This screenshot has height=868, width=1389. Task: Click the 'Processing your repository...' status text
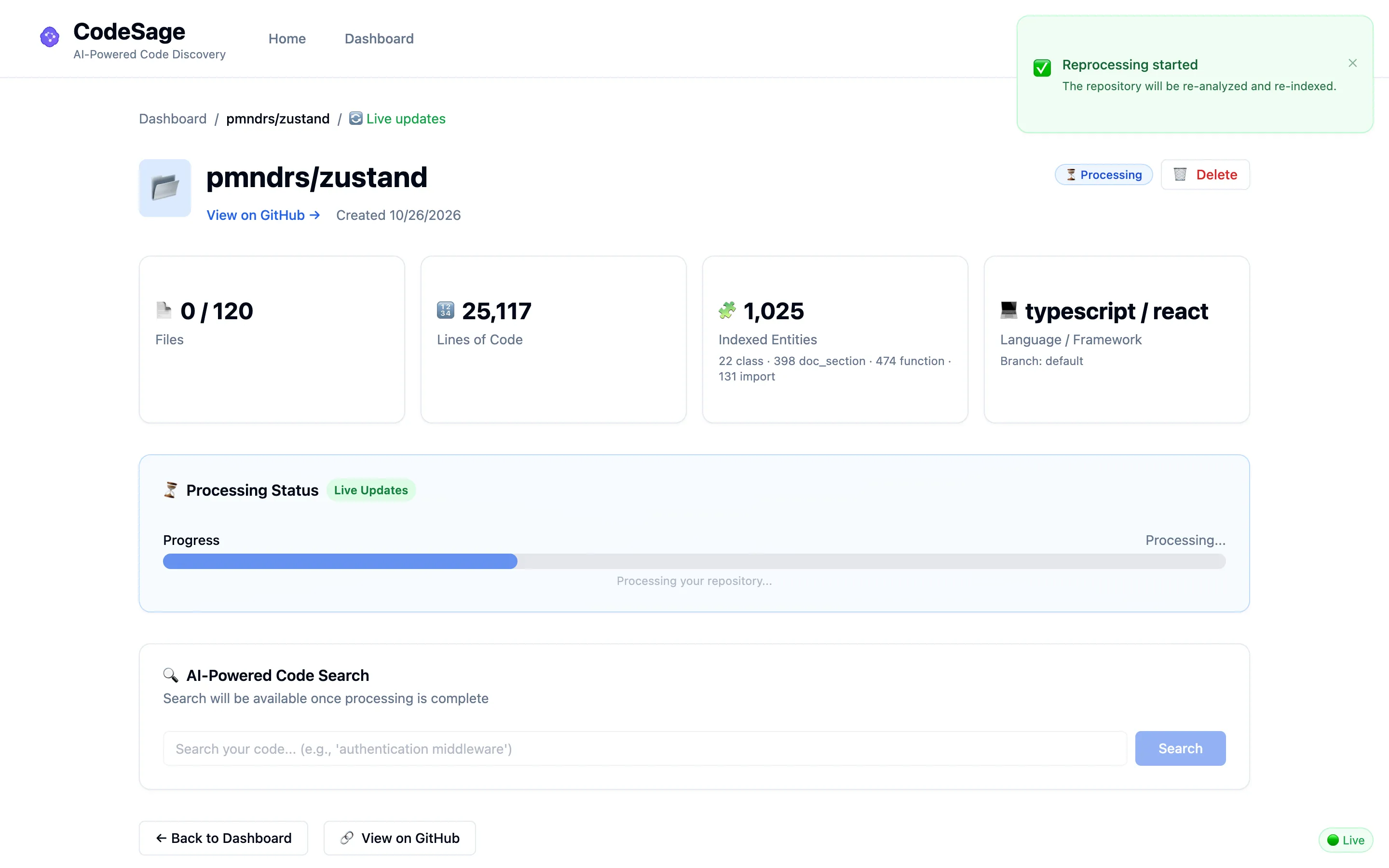[x=694, y=581]
